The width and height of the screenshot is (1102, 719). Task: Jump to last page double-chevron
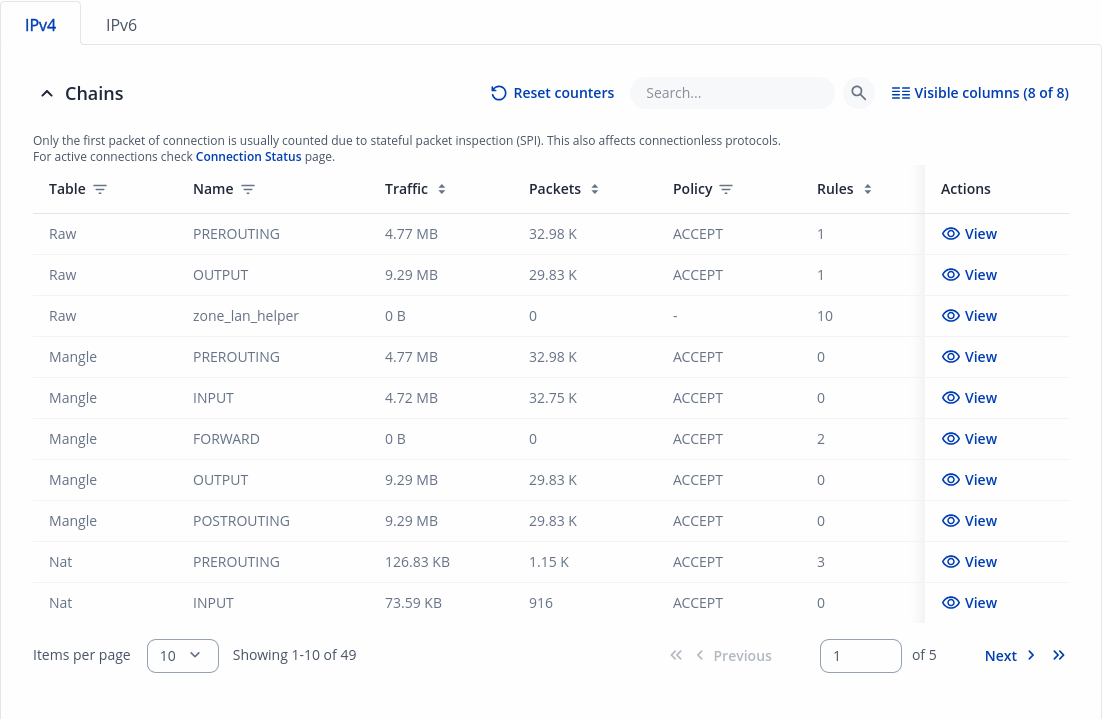pyautogui.click(x=1059, y=656)
